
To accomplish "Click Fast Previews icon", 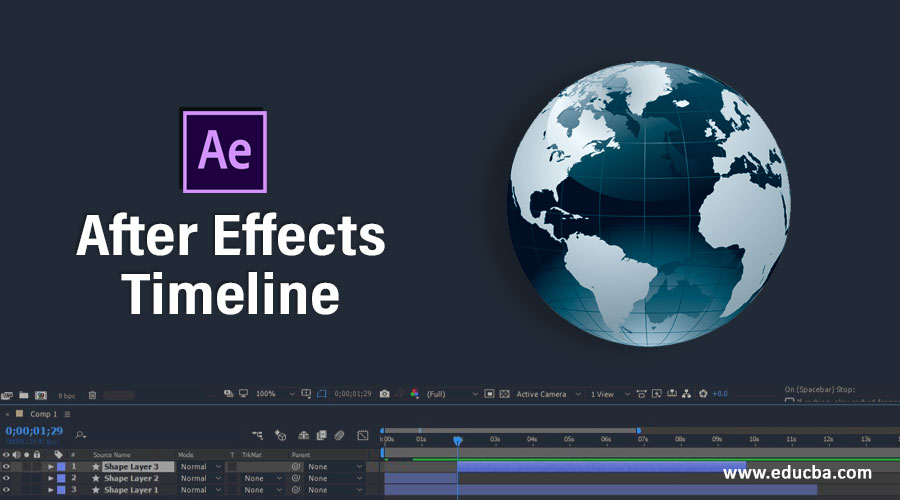I will pos(657,394).
